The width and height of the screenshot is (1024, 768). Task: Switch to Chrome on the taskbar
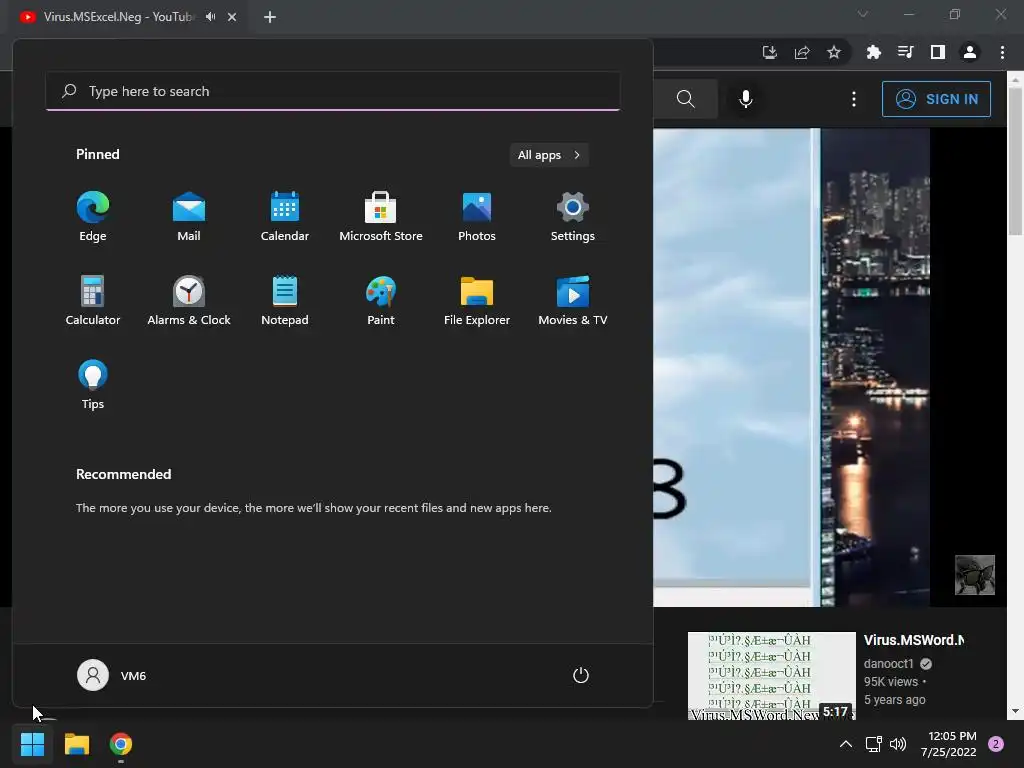[x=121, y=744]
